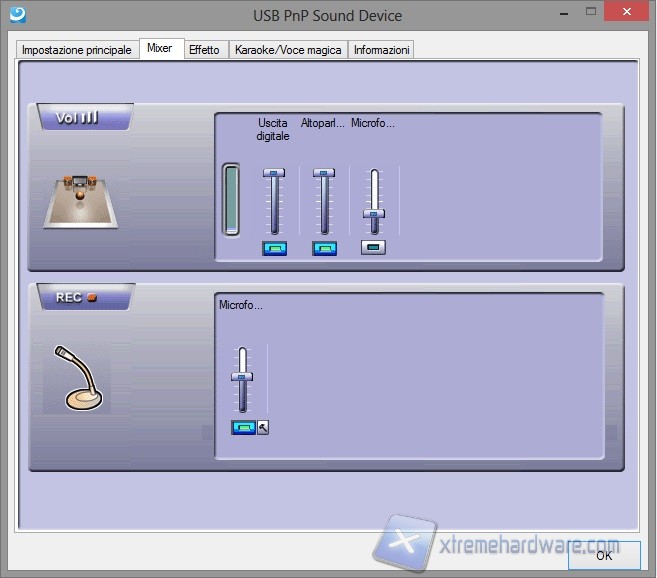Viewport: 657px width, 578px height.
Task: Enable the playback Microfono mute button
Action: (374, 247)
